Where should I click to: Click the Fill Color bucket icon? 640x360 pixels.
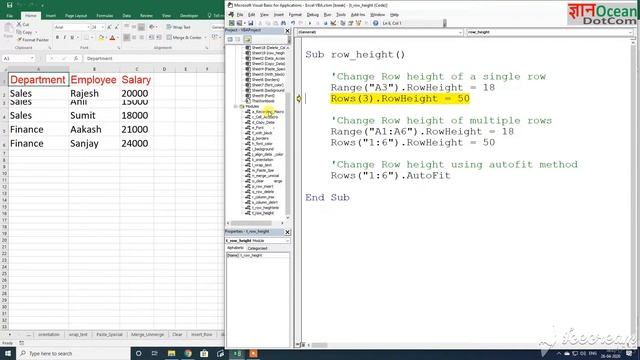click(101, 38)
